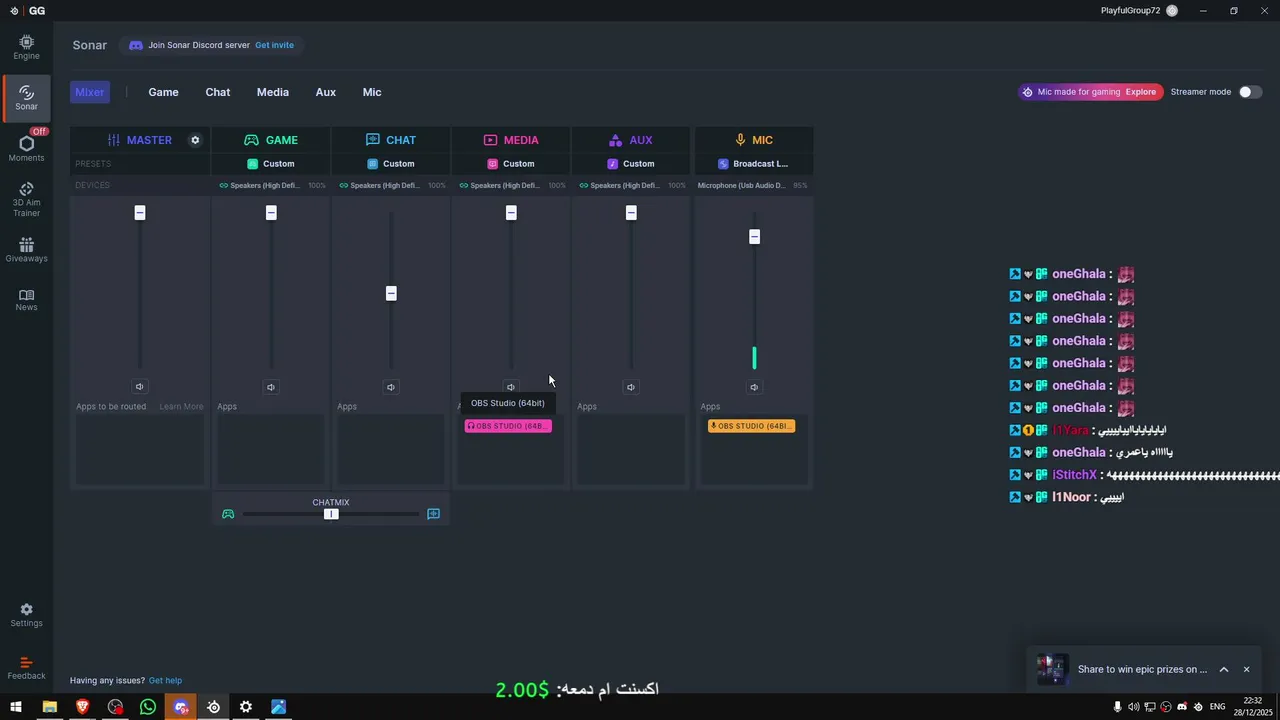
Task: Click the Get invite link
Action: [x=274, y=45]
